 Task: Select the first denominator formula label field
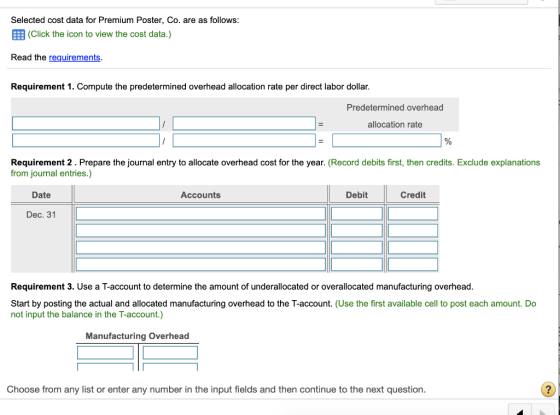tap(244, 124)
